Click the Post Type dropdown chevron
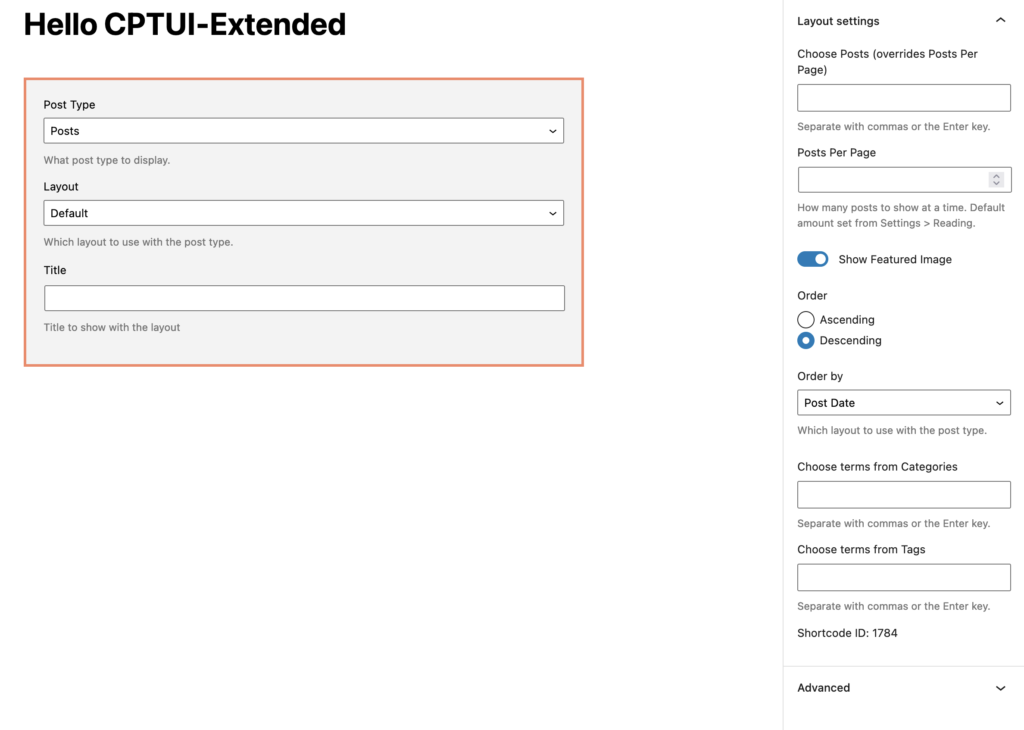Image resolution: width=1024 pixels, height=730 pixels. click(552, 130)
